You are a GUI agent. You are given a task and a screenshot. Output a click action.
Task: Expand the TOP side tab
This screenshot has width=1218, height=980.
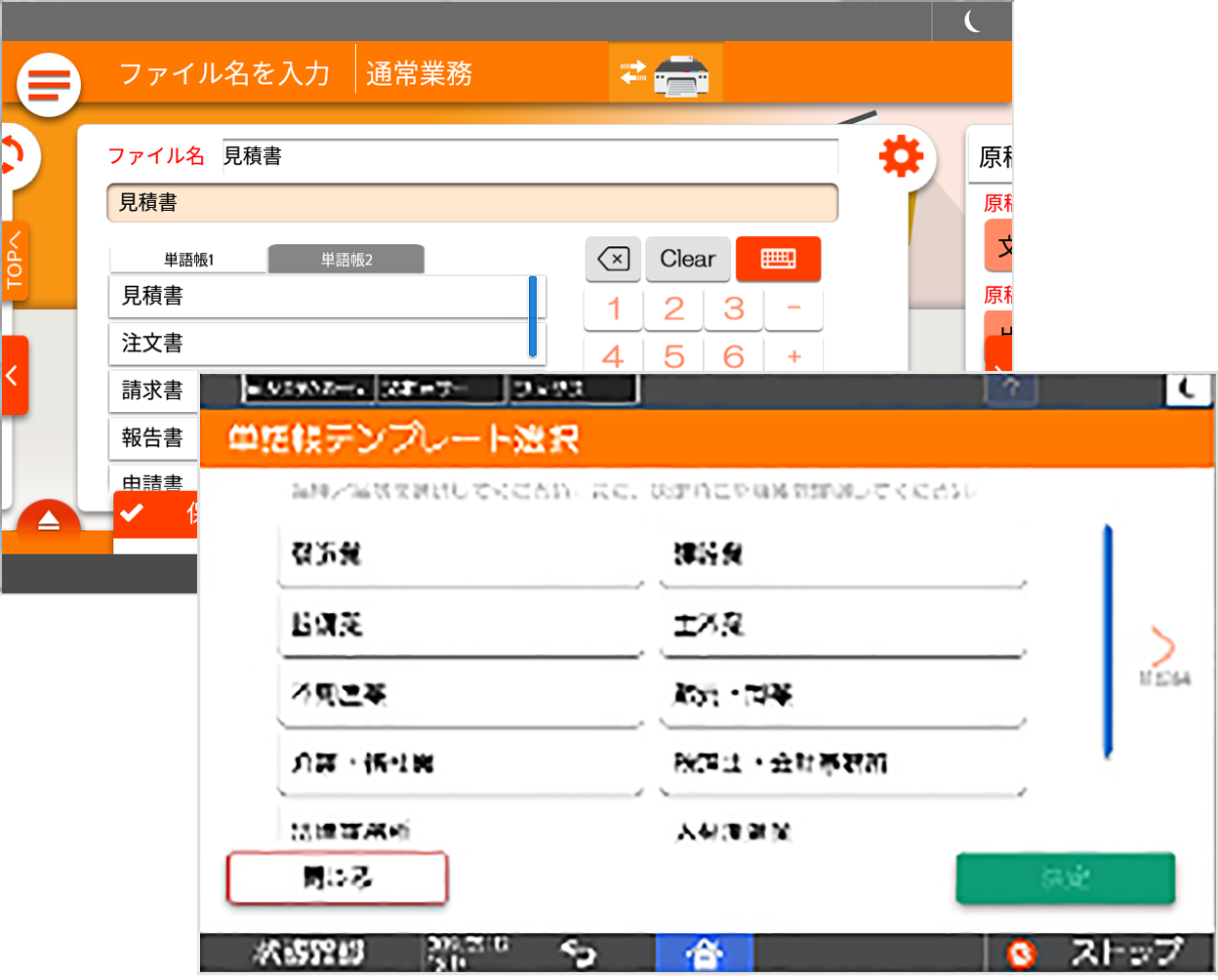click(15, 262)
